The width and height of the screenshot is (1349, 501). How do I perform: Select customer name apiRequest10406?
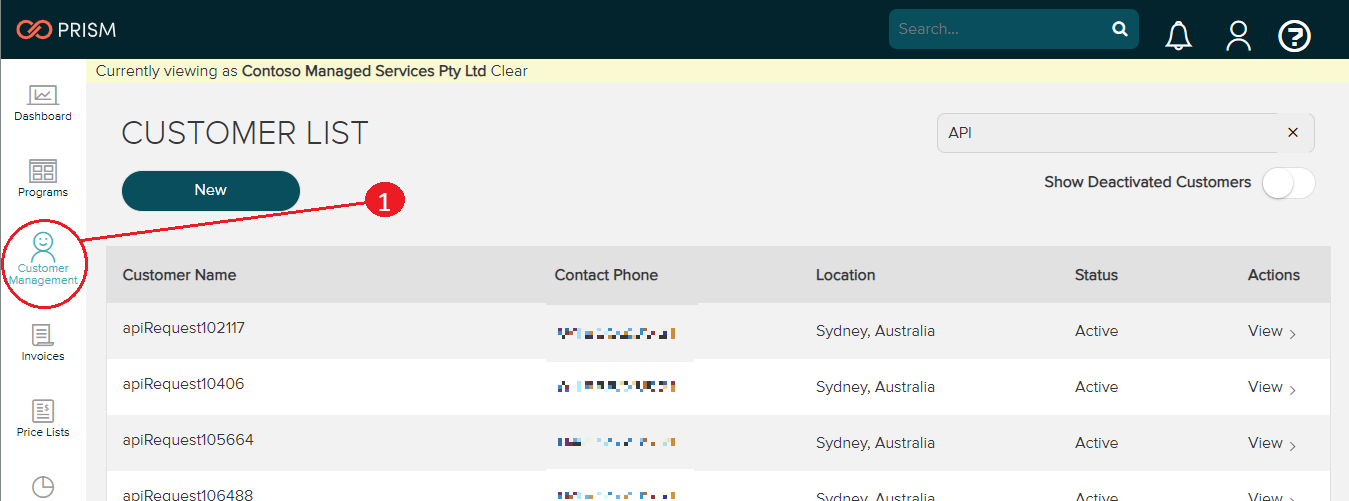pyautogui.click(x=183, y=383)
